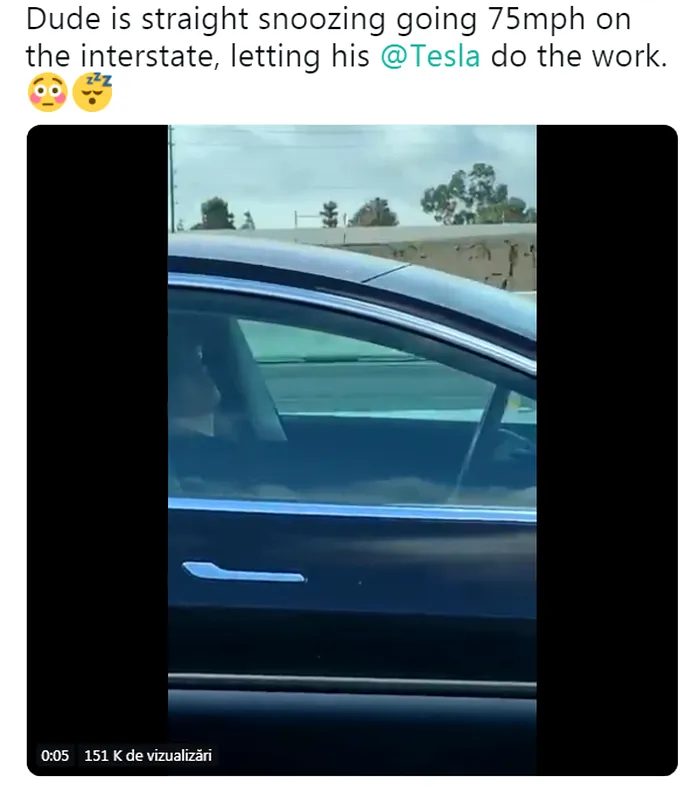Click the utility pole in the video
This screenshot has width=700, height=790.
(172, 179)
